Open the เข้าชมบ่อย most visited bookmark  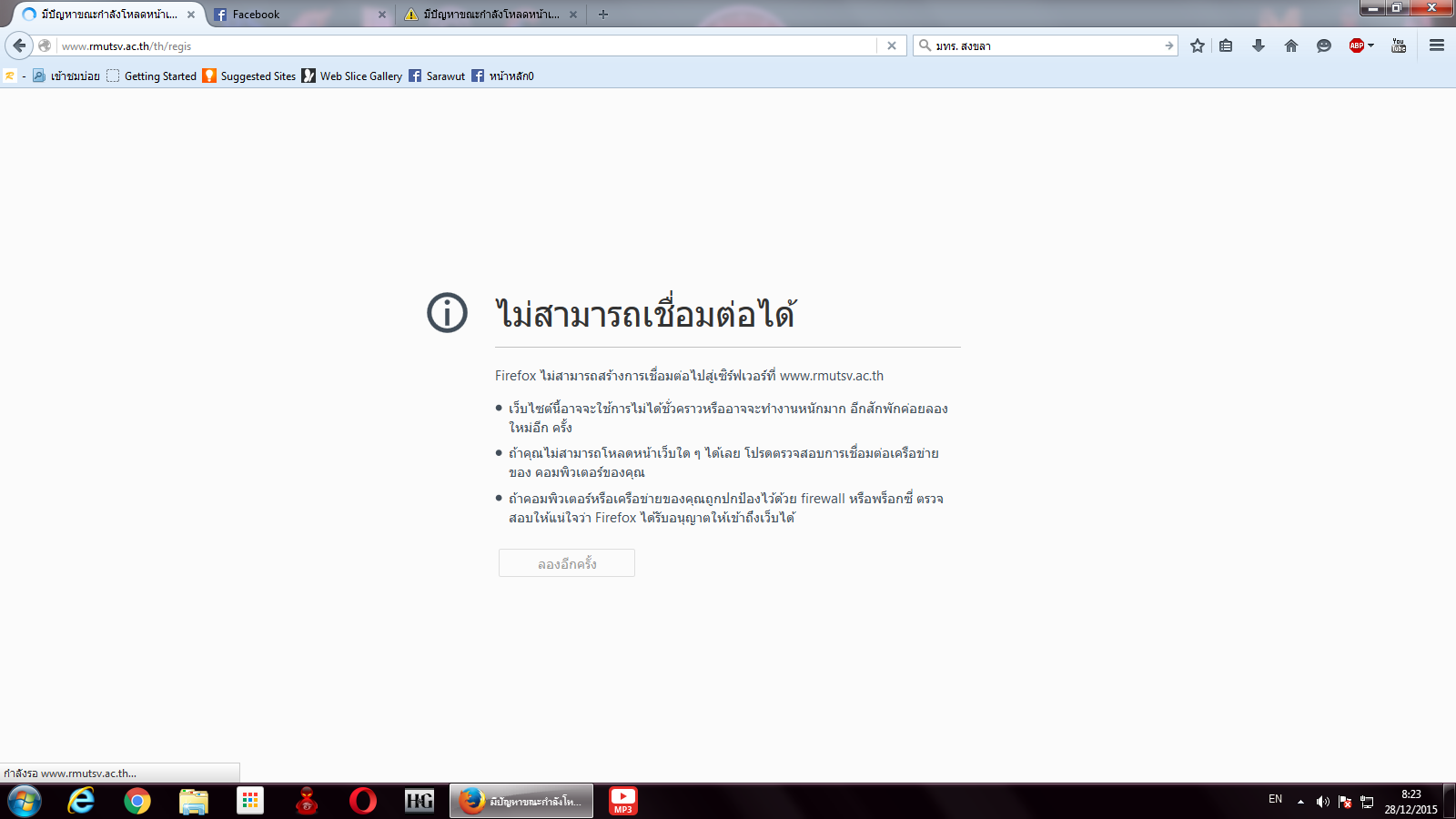[x=66, y=76]
